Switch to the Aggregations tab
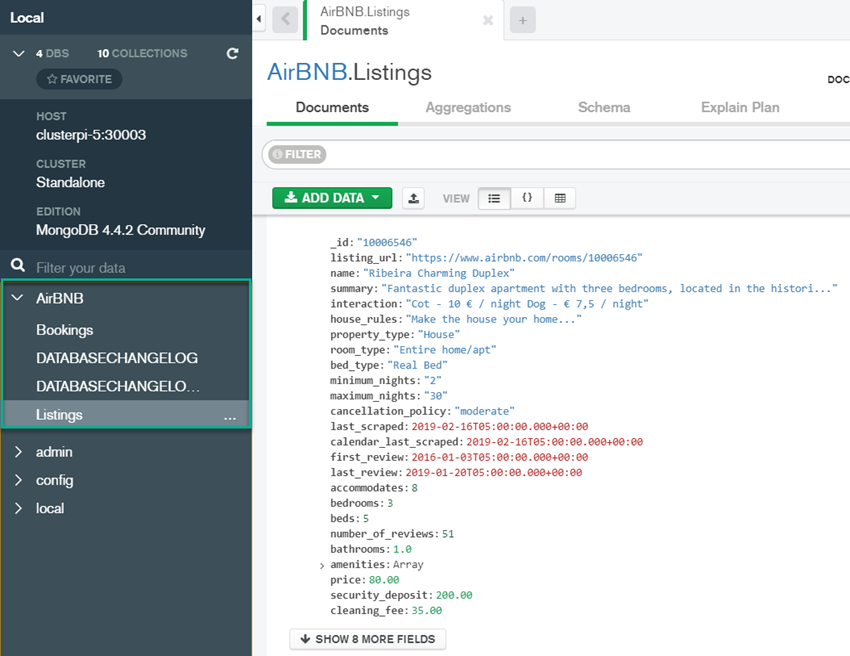 point(468,107)
